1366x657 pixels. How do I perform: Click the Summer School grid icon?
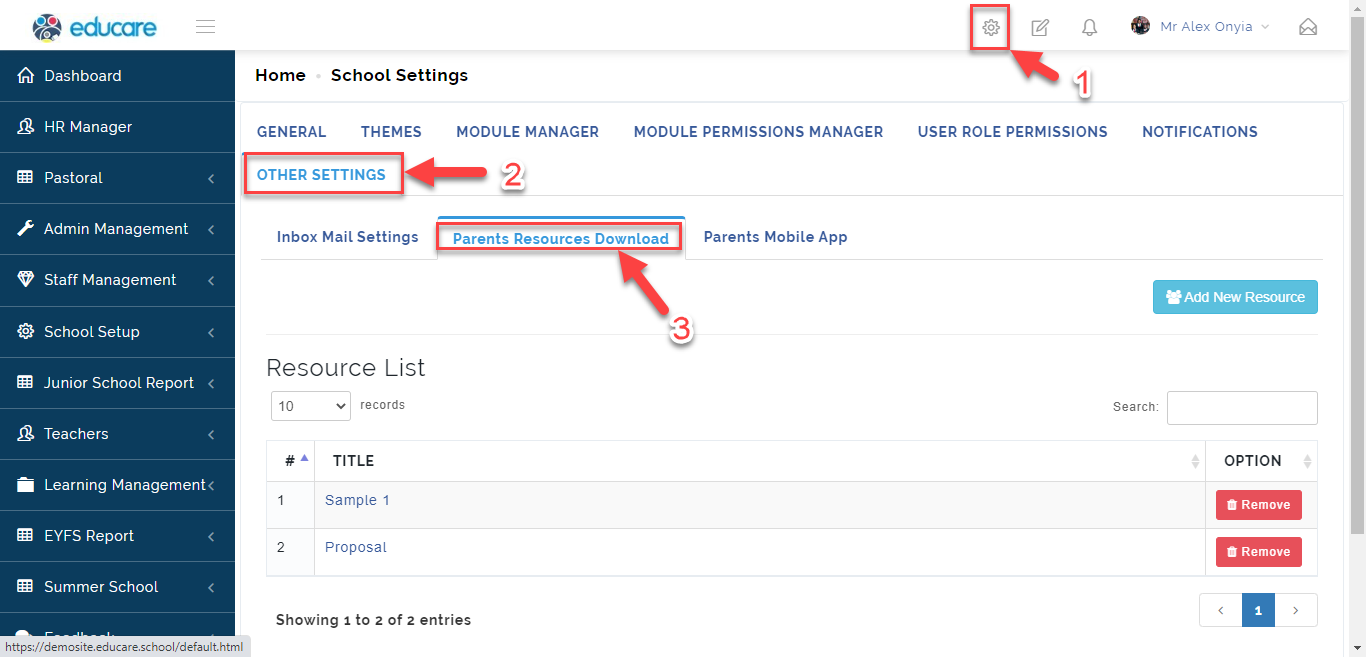(26, 587)
